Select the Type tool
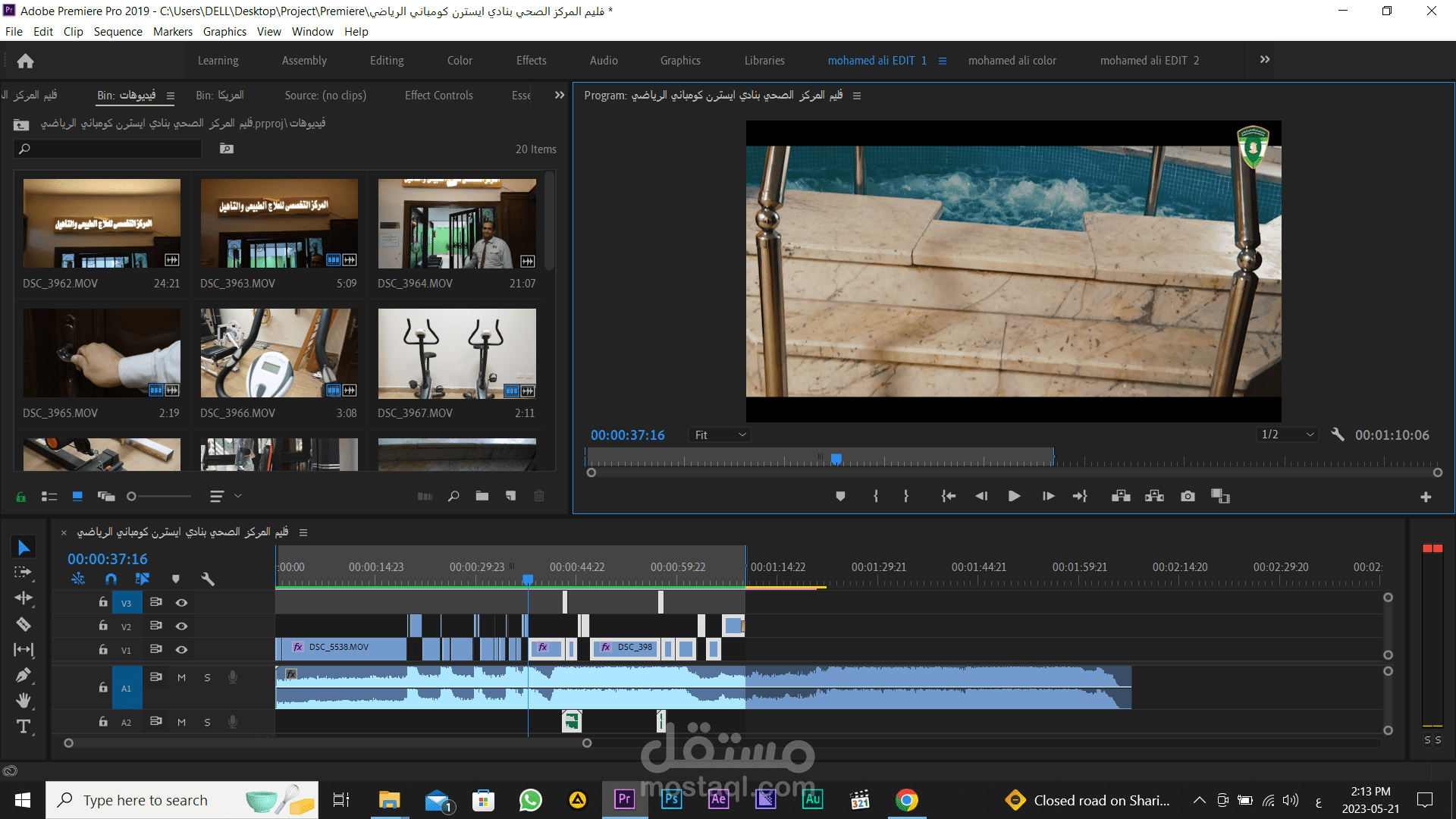 (24, 726)
